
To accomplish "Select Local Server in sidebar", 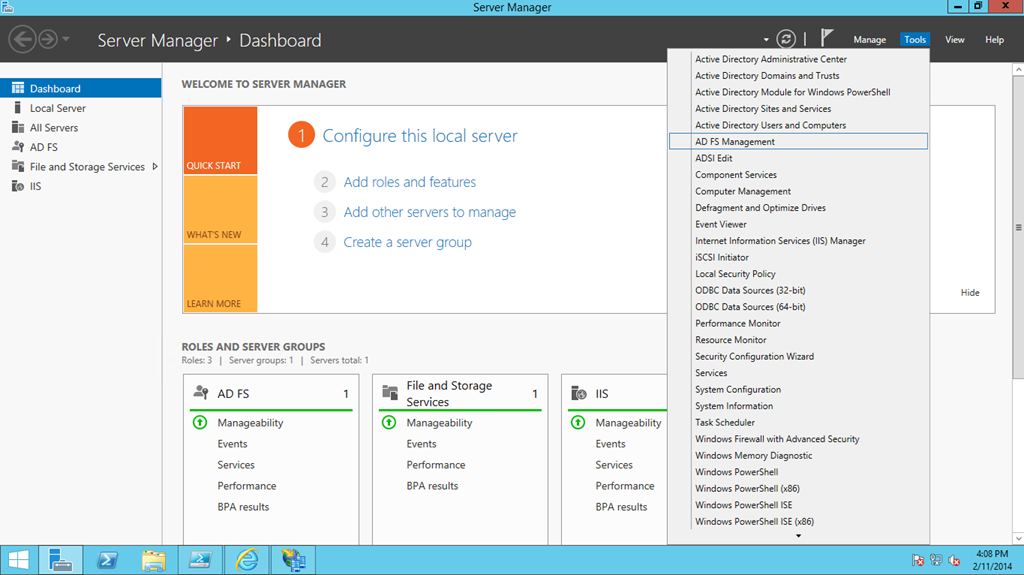I will [x=80, y=108].
